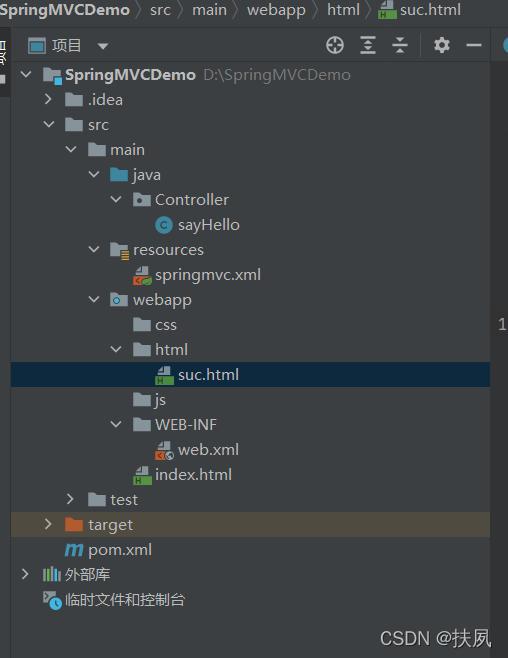Click the web.xml file icon
This screenshot has width=508, height=658.
pos(164,450)
